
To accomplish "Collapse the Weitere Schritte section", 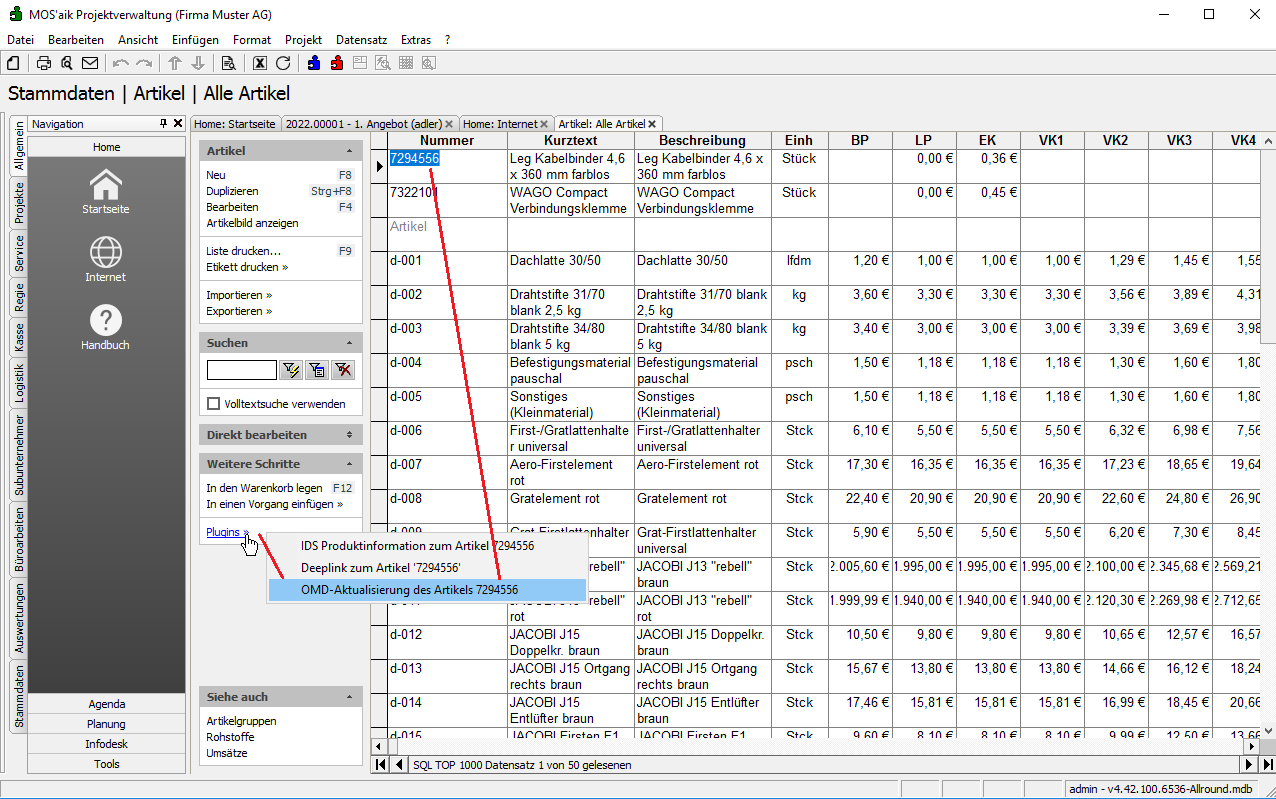I will (349, 464).
